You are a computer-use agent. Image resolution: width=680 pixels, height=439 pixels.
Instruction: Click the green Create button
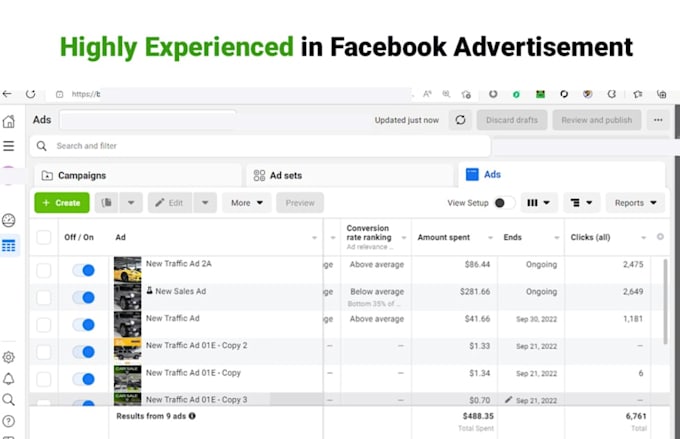(x=62, y=203)
